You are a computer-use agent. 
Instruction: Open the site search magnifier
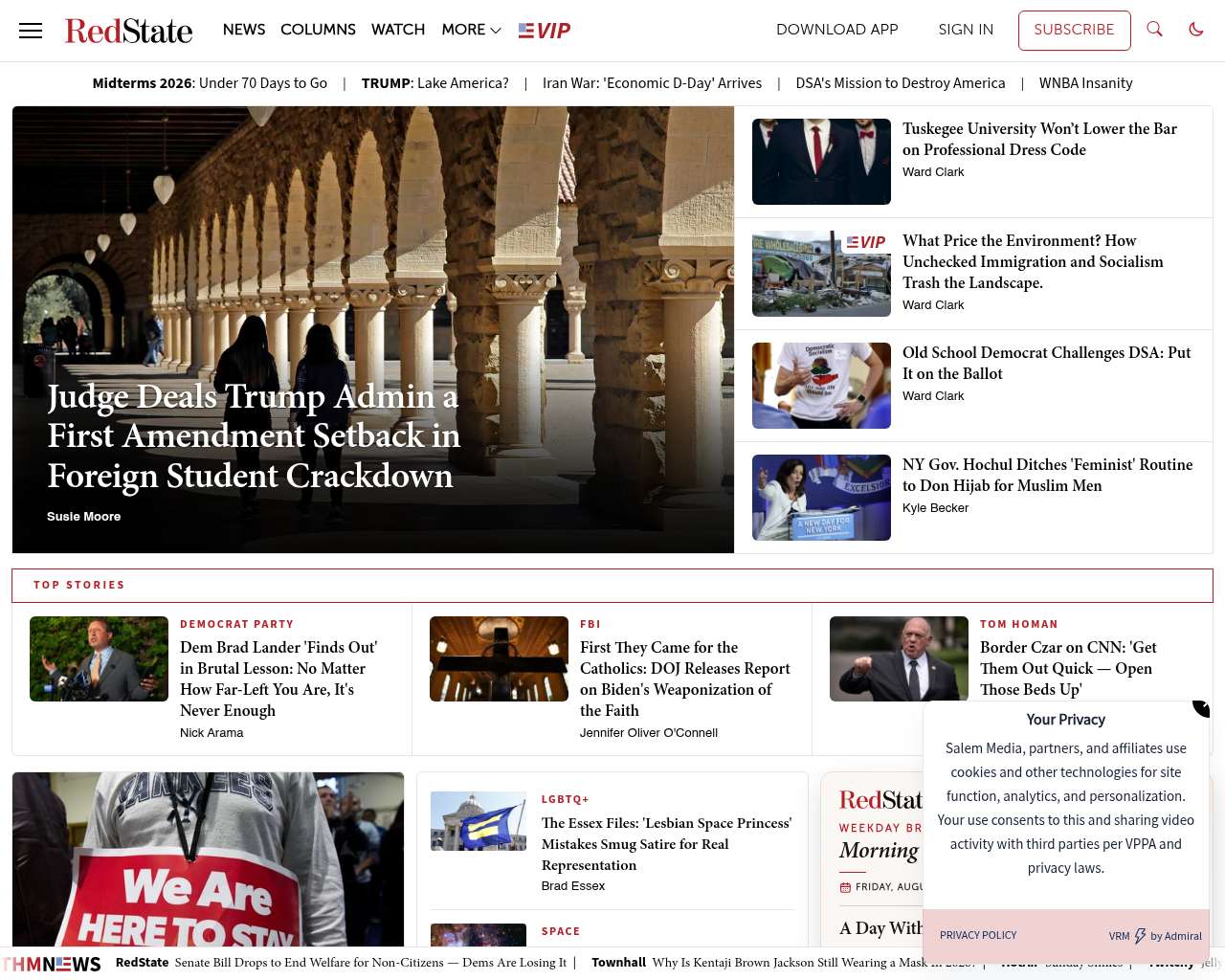1155,30
